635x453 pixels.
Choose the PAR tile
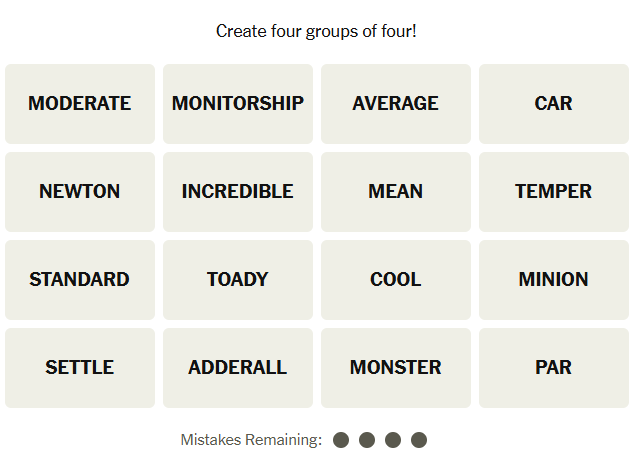553,368
